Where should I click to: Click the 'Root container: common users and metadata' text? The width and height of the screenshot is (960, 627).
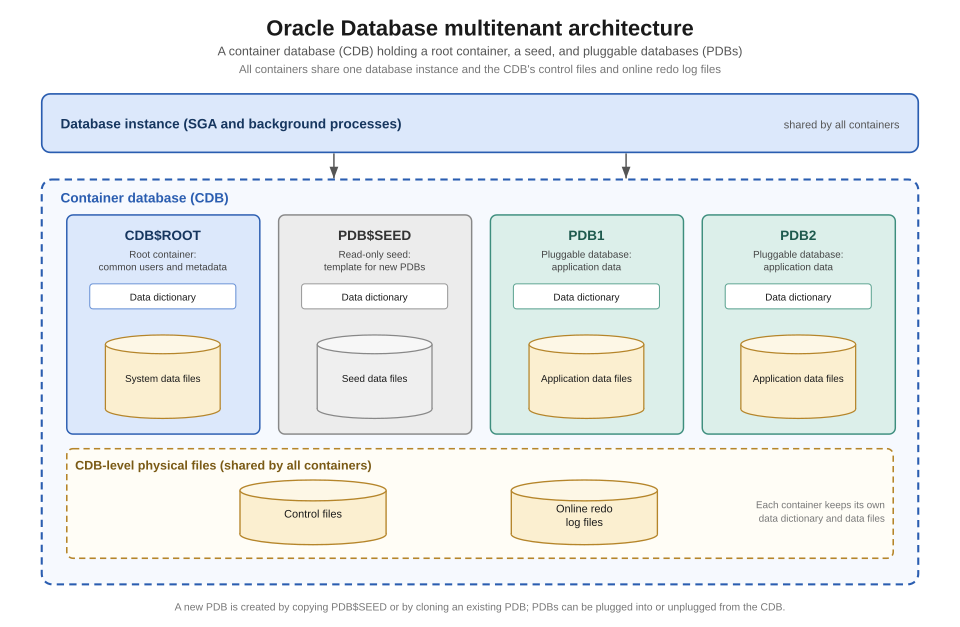163,261
